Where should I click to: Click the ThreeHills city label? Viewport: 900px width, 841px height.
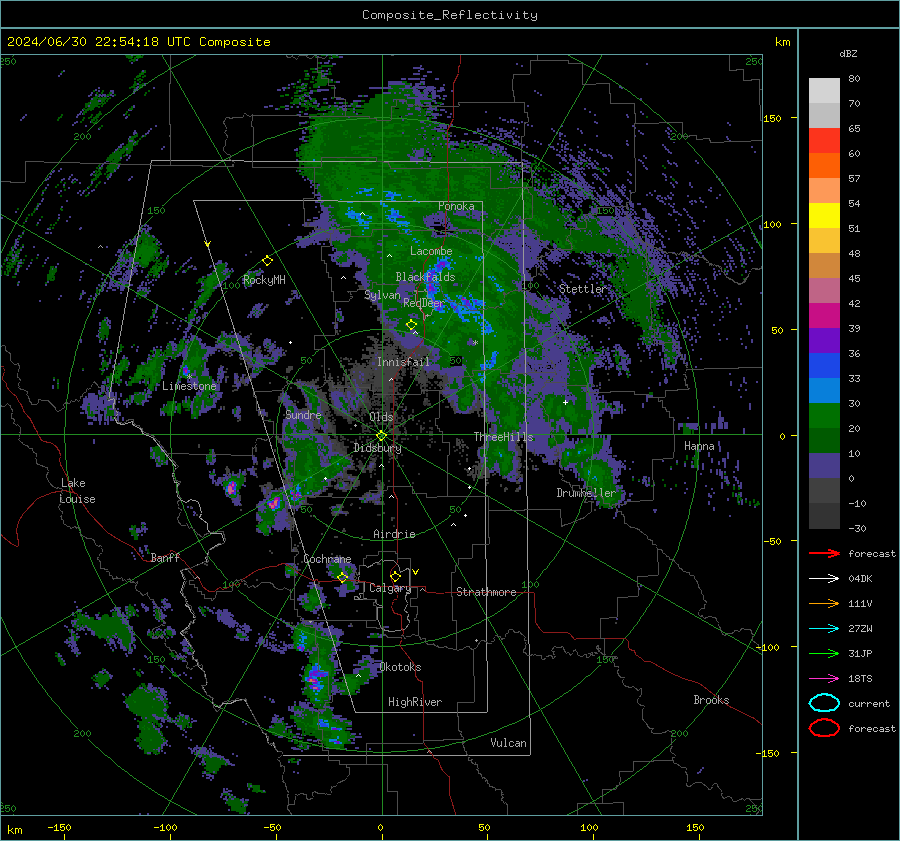[503, 437]
